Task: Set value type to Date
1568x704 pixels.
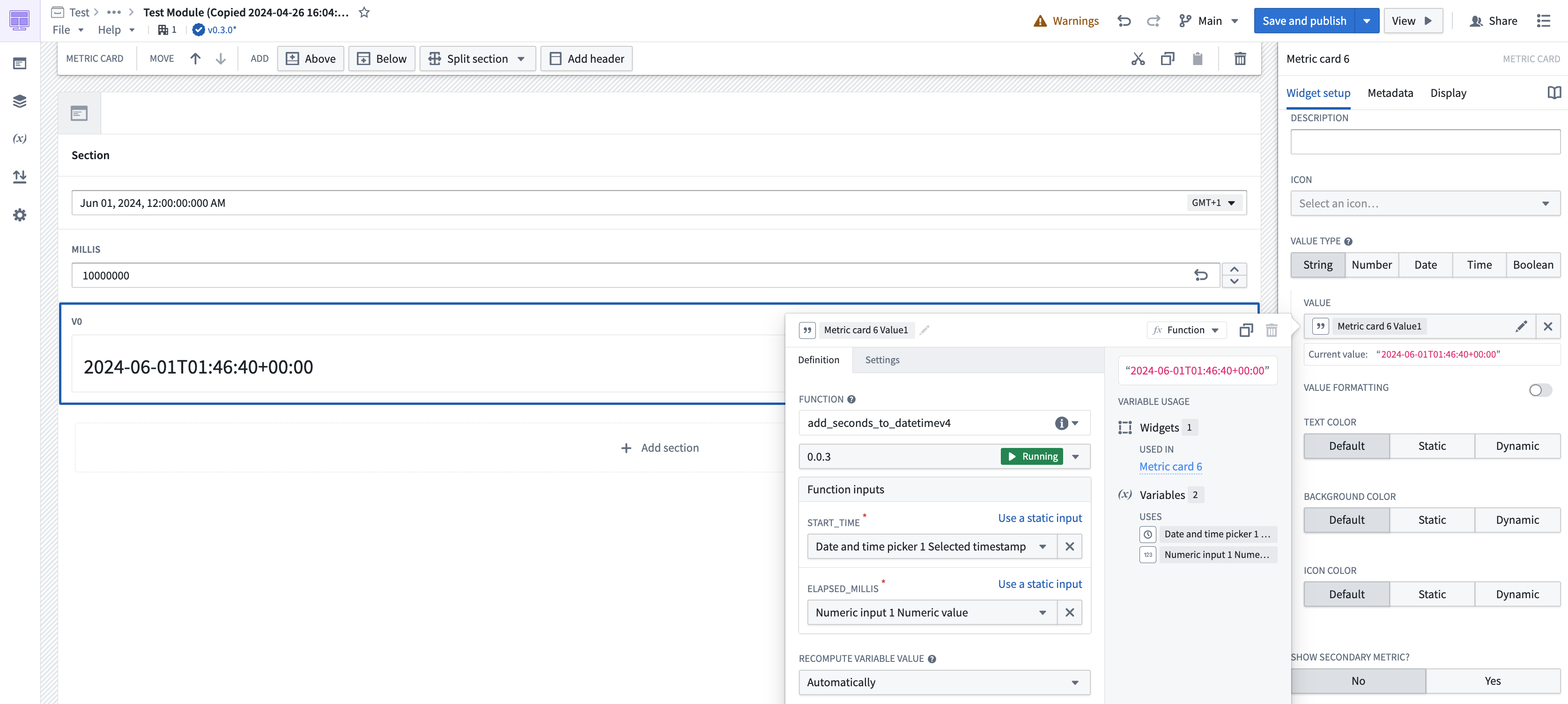Action: 1425,264
